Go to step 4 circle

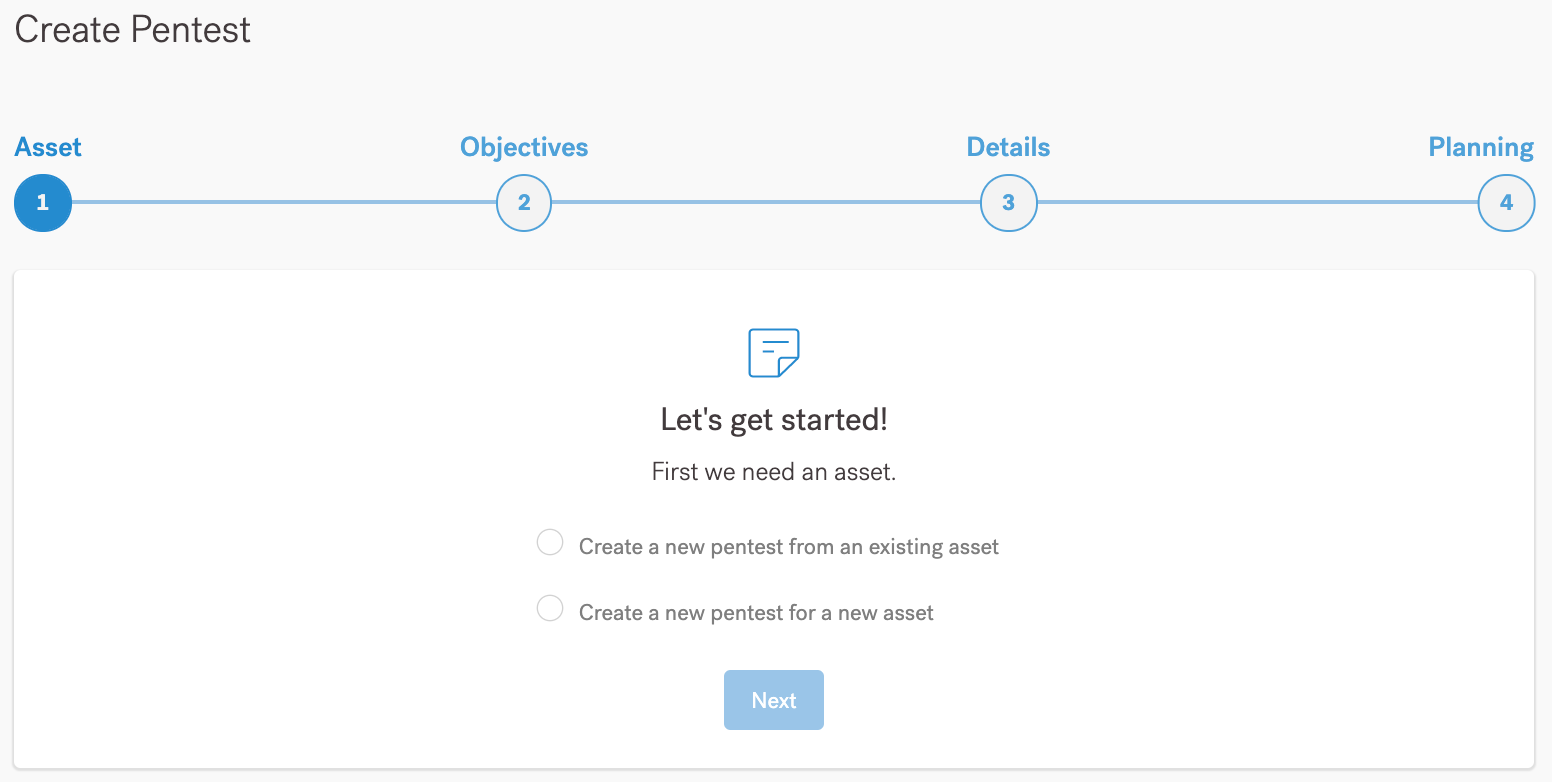tap(1506, 203)
